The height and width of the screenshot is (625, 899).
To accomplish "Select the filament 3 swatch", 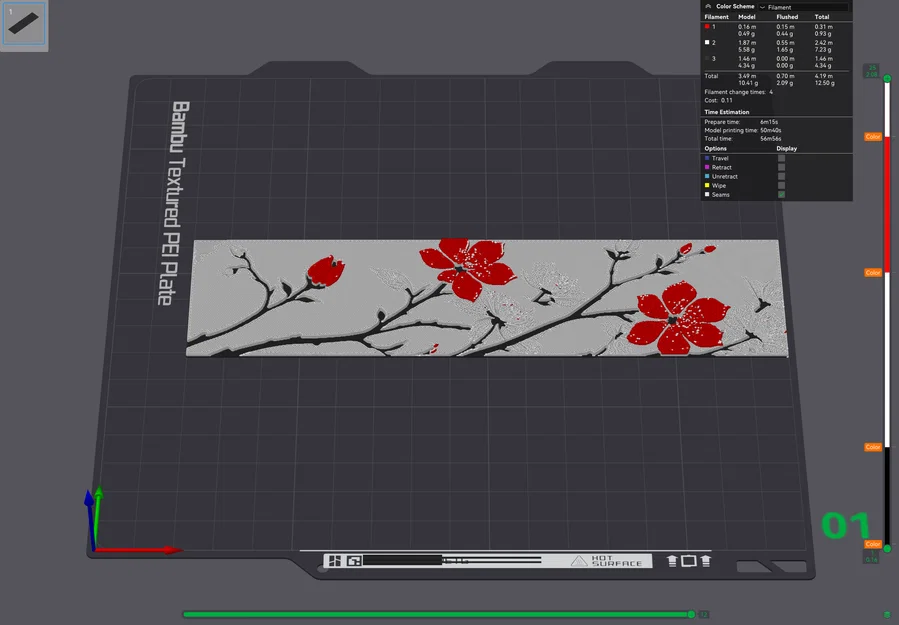I will (x=706, y=59).
